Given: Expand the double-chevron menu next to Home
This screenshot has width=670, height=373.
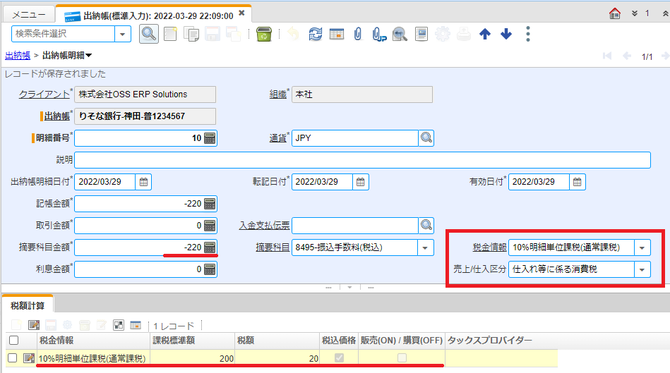Looking at the screenshot, I should (635, 14).
